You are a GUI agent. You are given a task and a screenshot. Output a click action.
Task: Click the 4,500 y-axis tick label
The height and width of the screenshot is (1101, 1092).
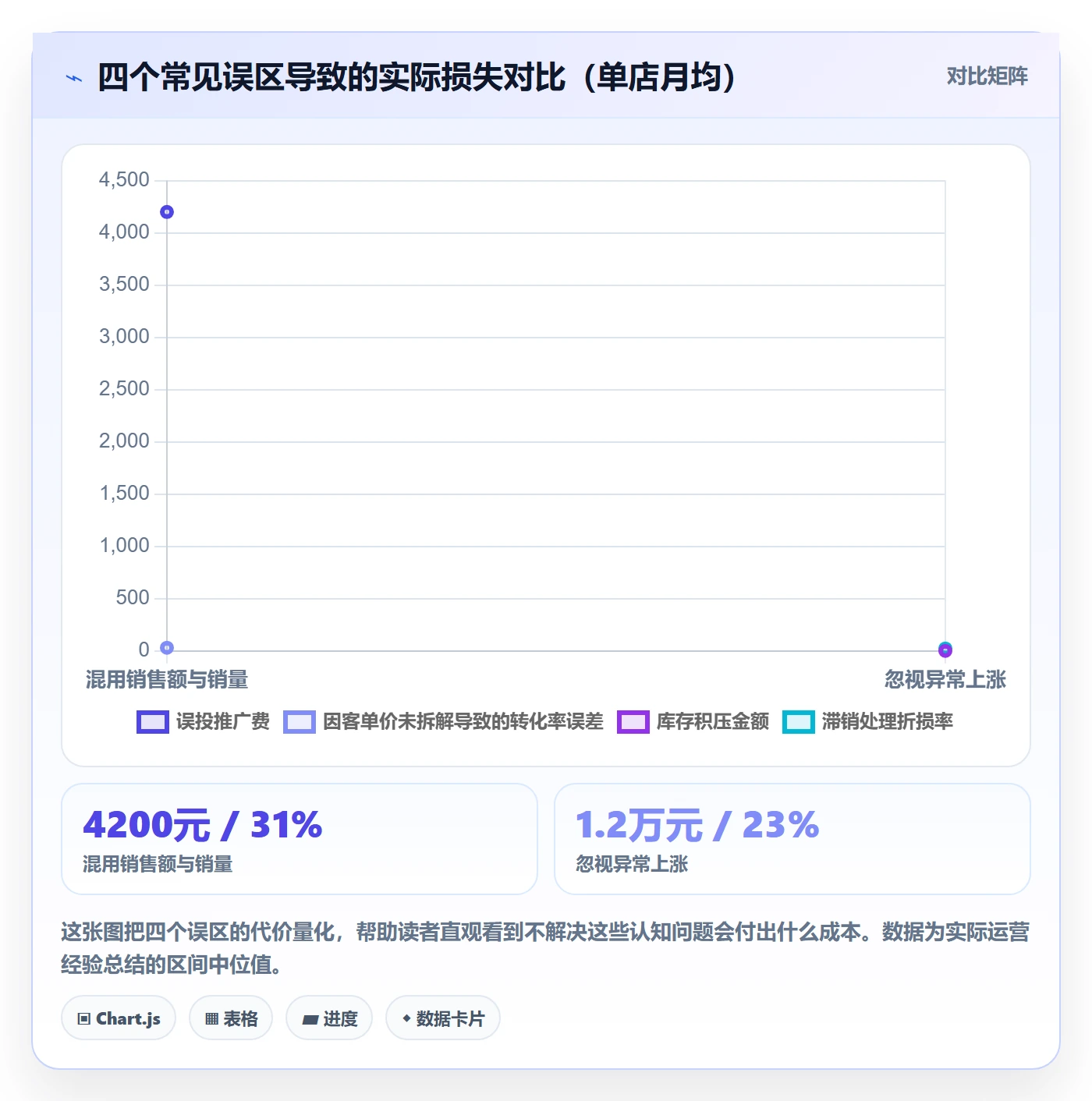tap(124, 180)
